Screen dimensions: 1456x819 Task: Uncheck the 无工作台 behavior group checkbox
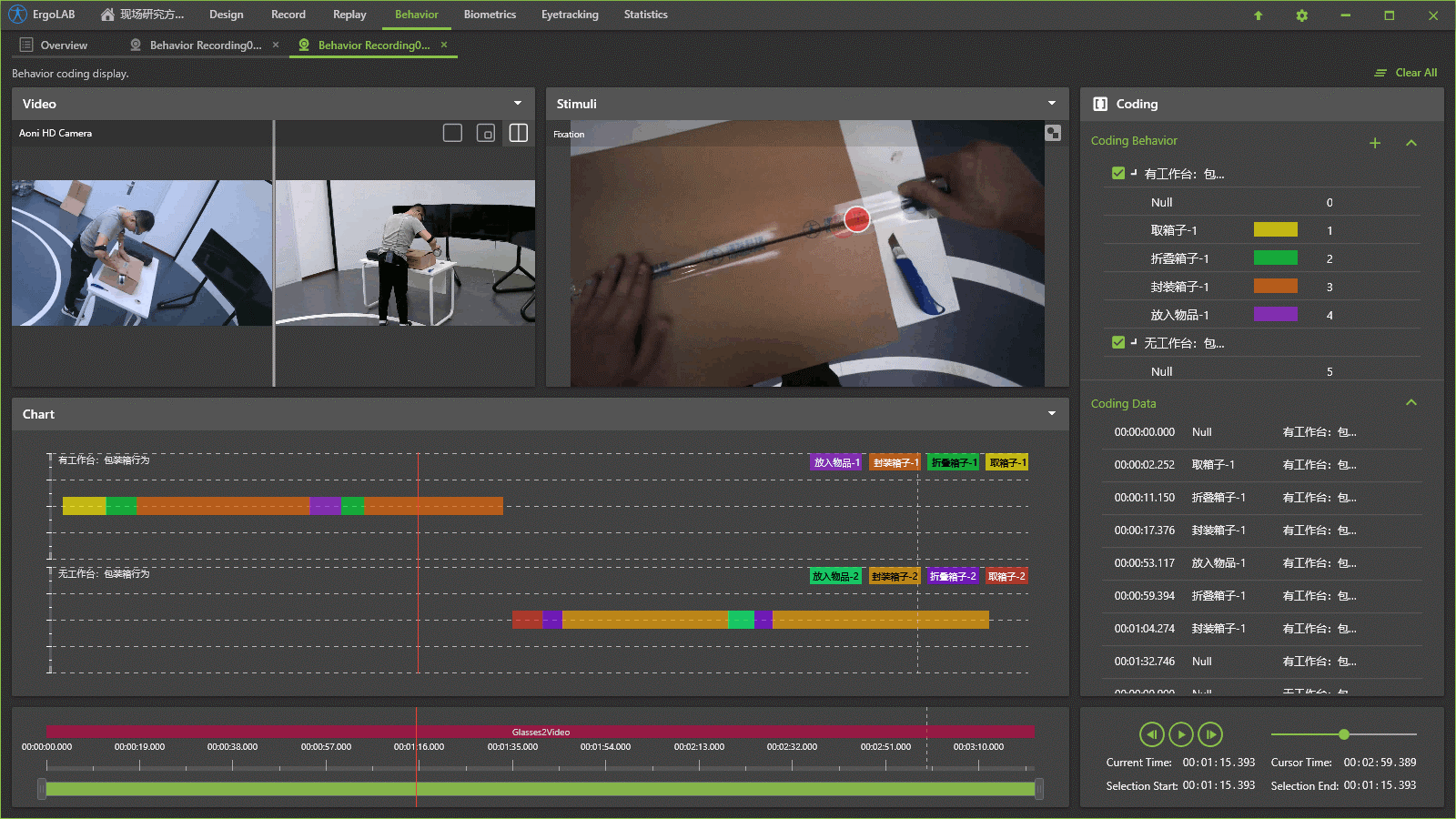pyautogui.click(x=1118, y=342)
